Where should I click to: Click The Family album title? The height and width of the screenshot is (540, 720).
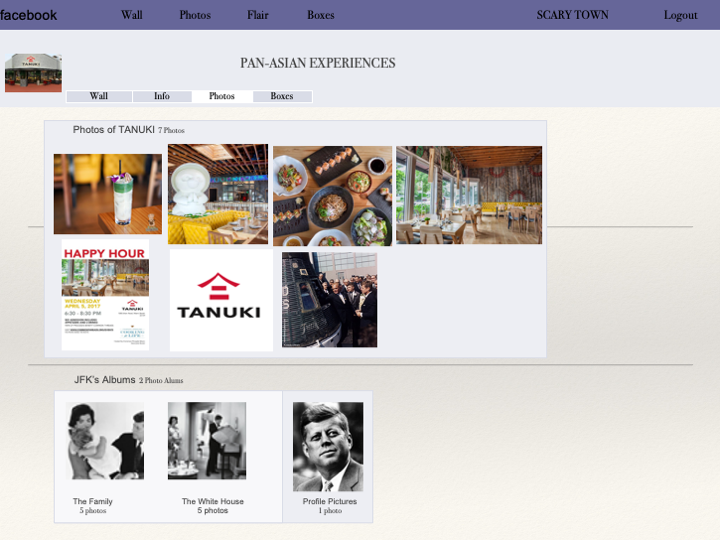[92, 501]
